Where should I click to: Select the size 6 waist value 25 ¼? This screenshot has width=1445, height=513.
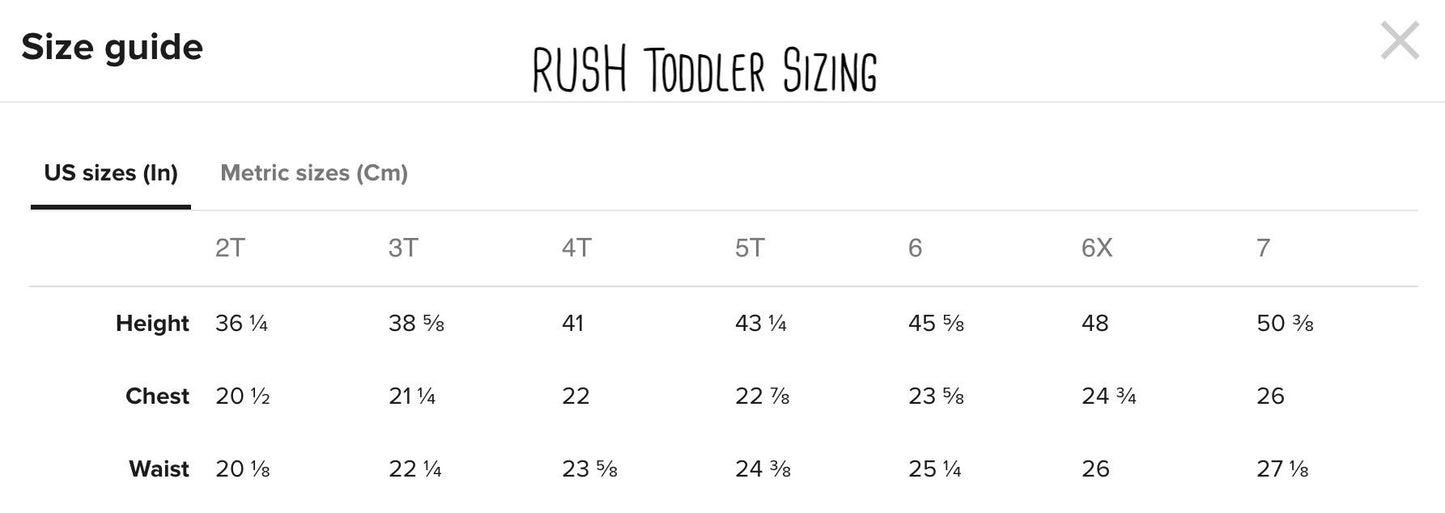point(935,469)
